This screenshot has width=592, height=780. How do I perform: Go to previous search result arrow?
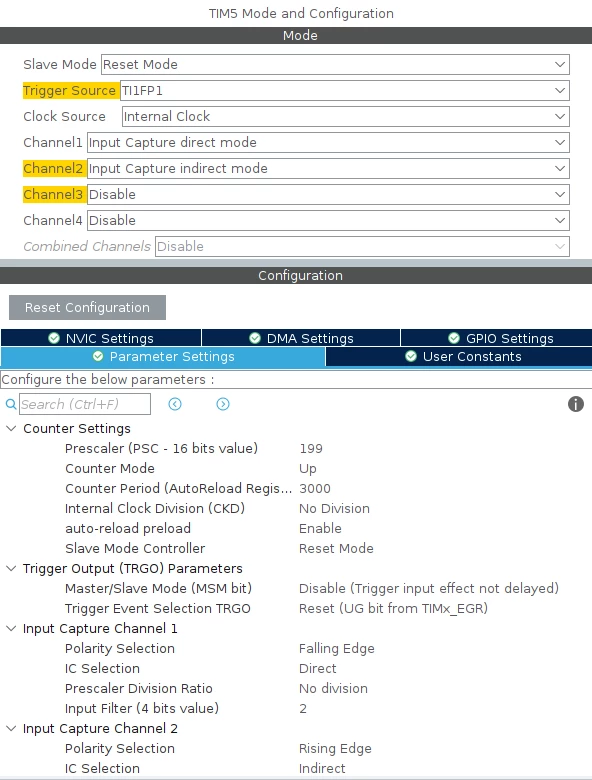pos(175,404)
